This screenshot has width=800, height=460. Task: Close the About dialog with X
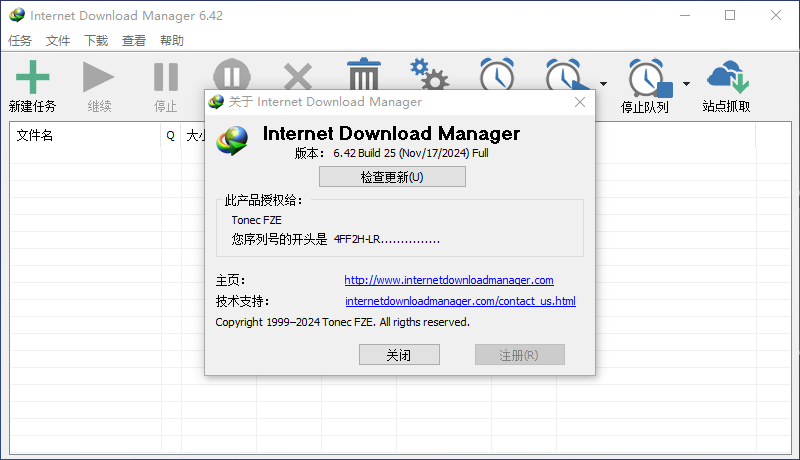580,102
